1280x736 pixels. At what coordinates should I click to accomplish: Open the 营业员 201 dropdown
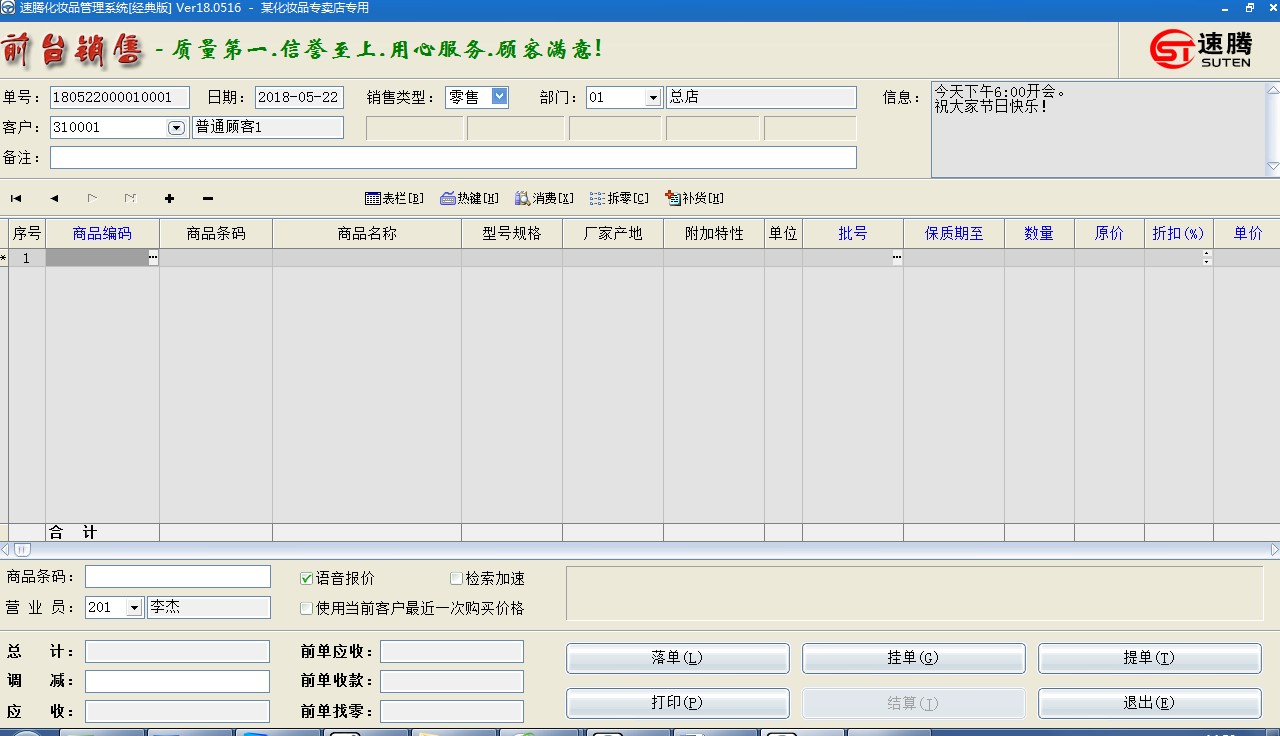(134, 608)
